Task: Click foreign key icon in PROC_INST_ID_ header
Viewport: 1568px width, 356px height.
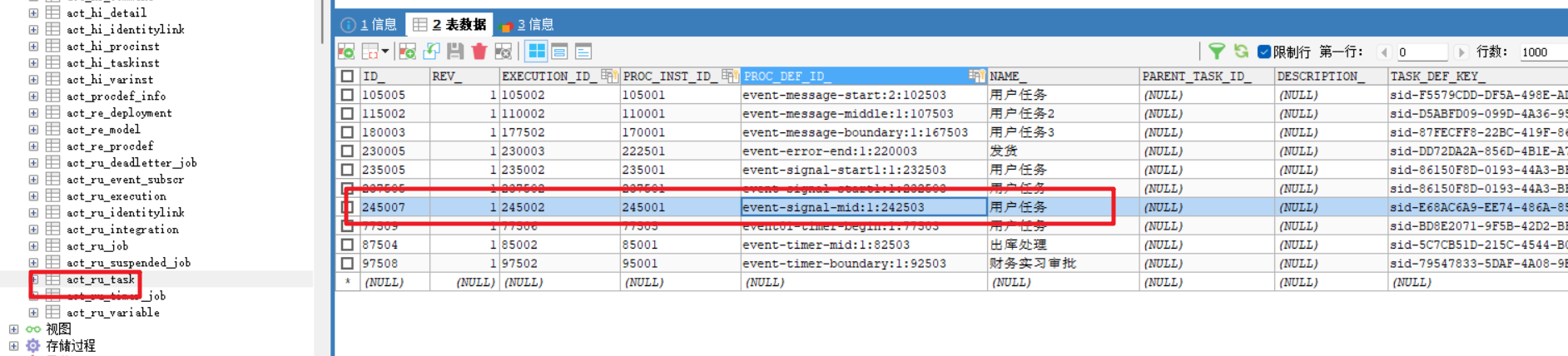Action: [x=730, y=76]
